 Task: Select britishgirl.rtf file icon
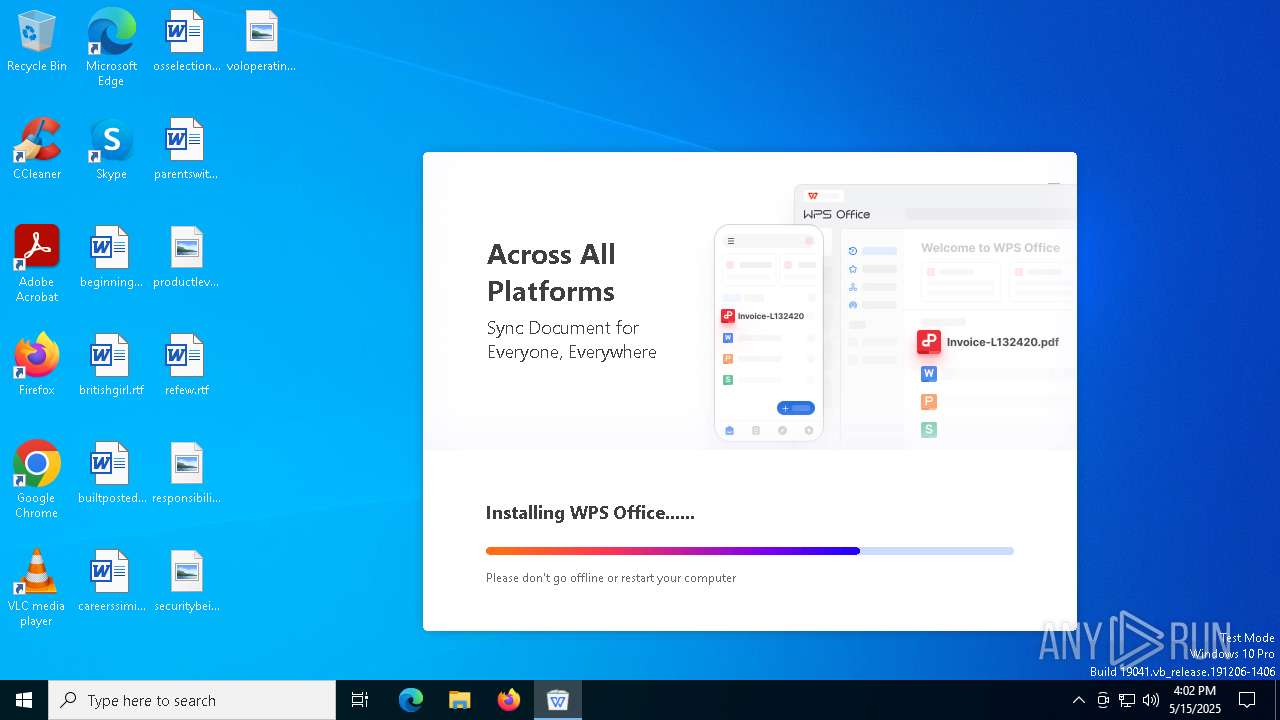coord(111,364)
